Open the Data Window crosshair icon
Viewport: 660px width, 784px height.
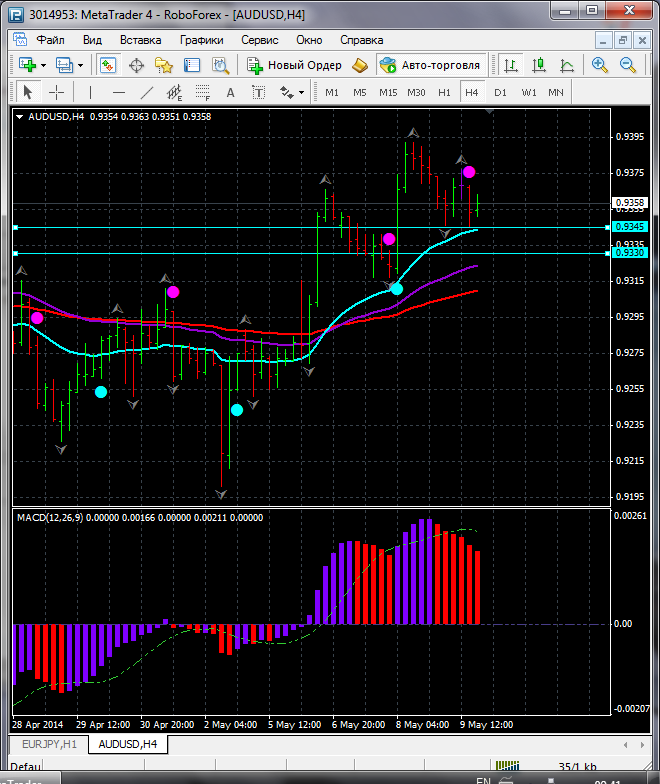tap(136, 65)
